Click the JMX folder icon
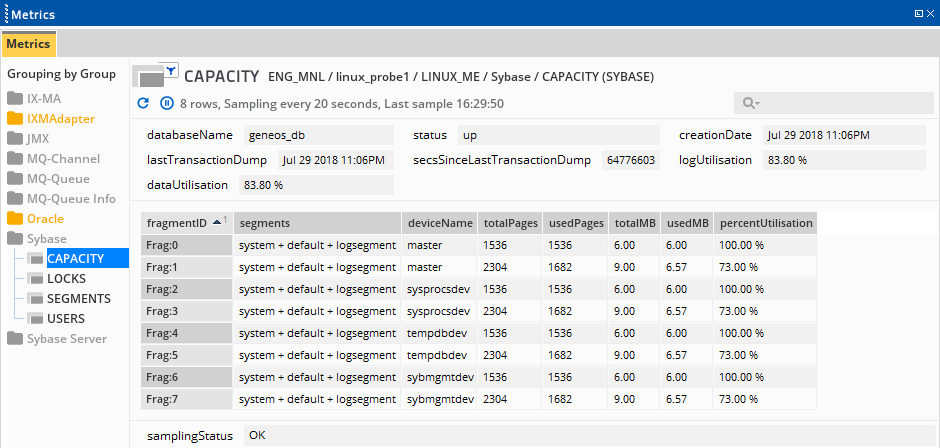Image resolution: width=940 pixels, height=448 pixels. (x=15, y=139)
